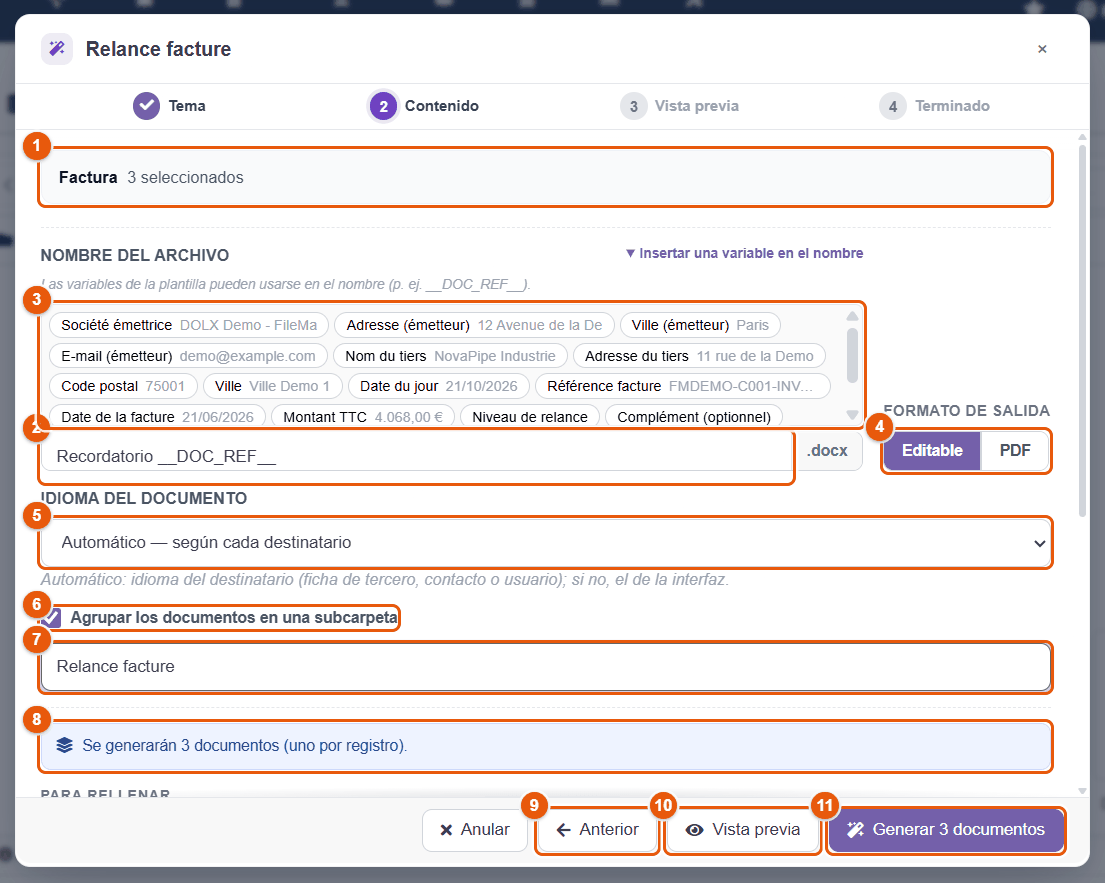Insert the Adresse (émetteur) variable chip
This screenshot has width=1105, height=883.
click(x=474, y=325)
